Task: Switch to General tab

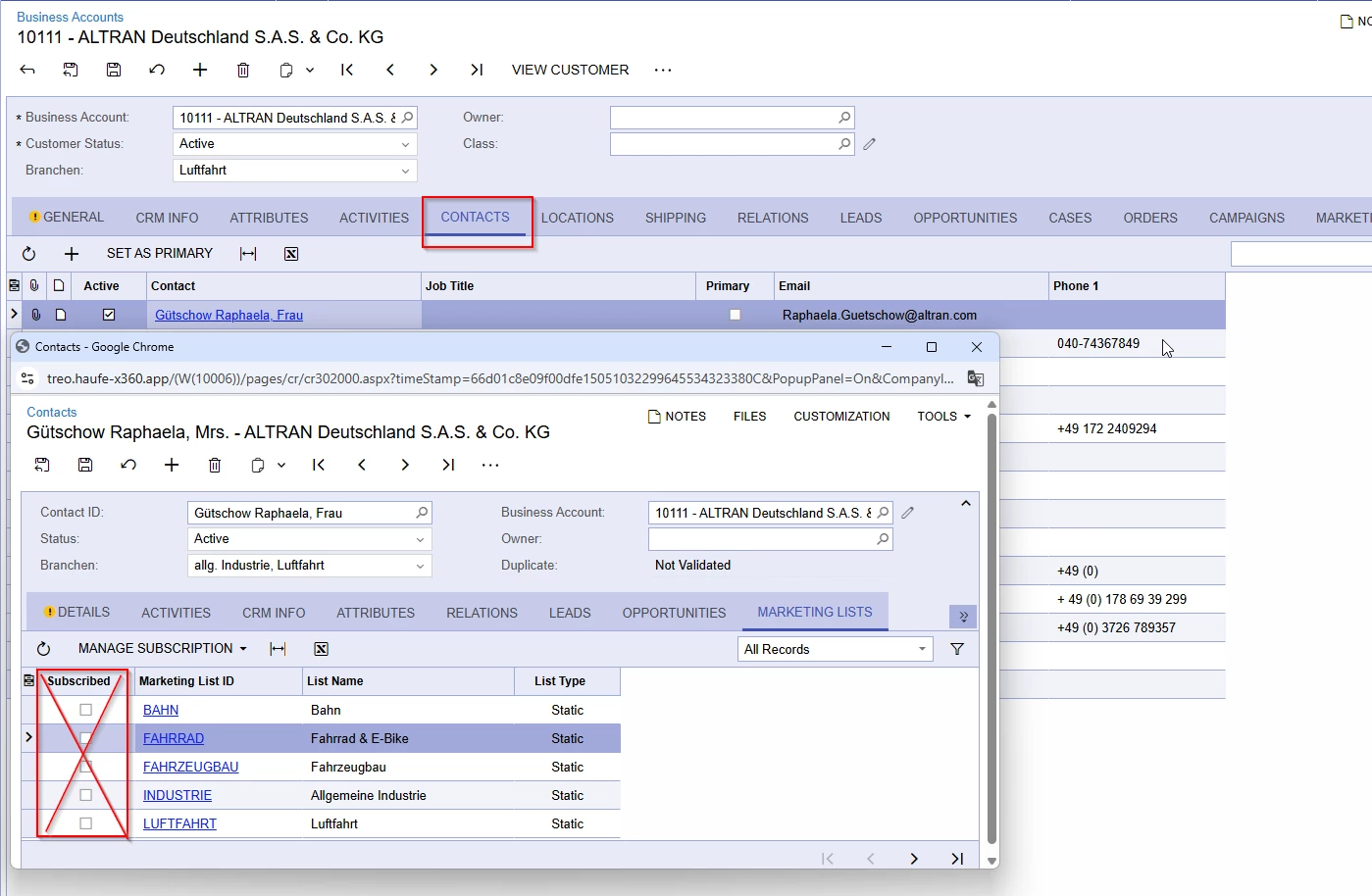Action: click(x=67, y=218)
